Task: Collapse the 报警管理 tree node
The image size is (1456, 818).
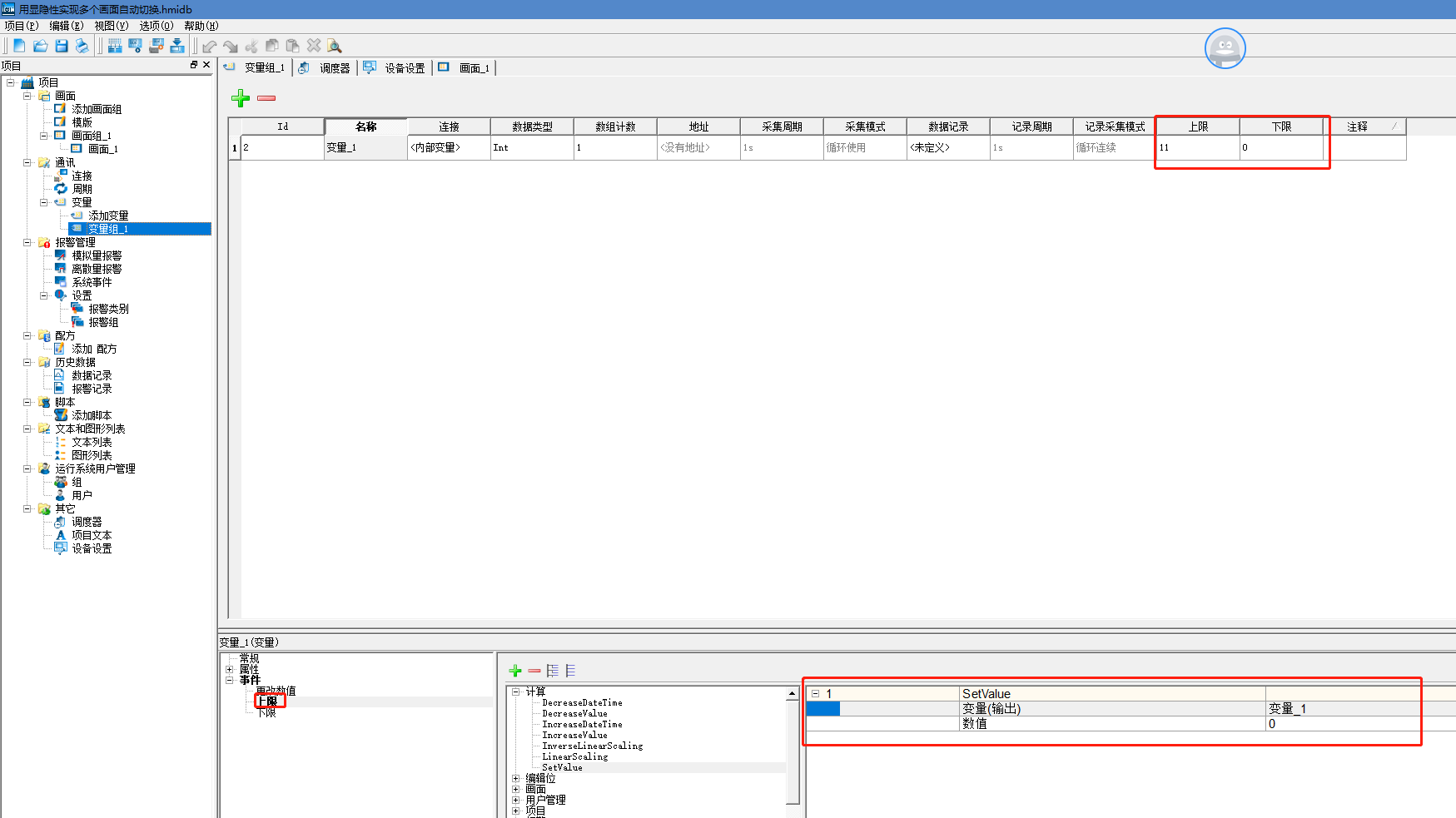Action: pos(27,242)
